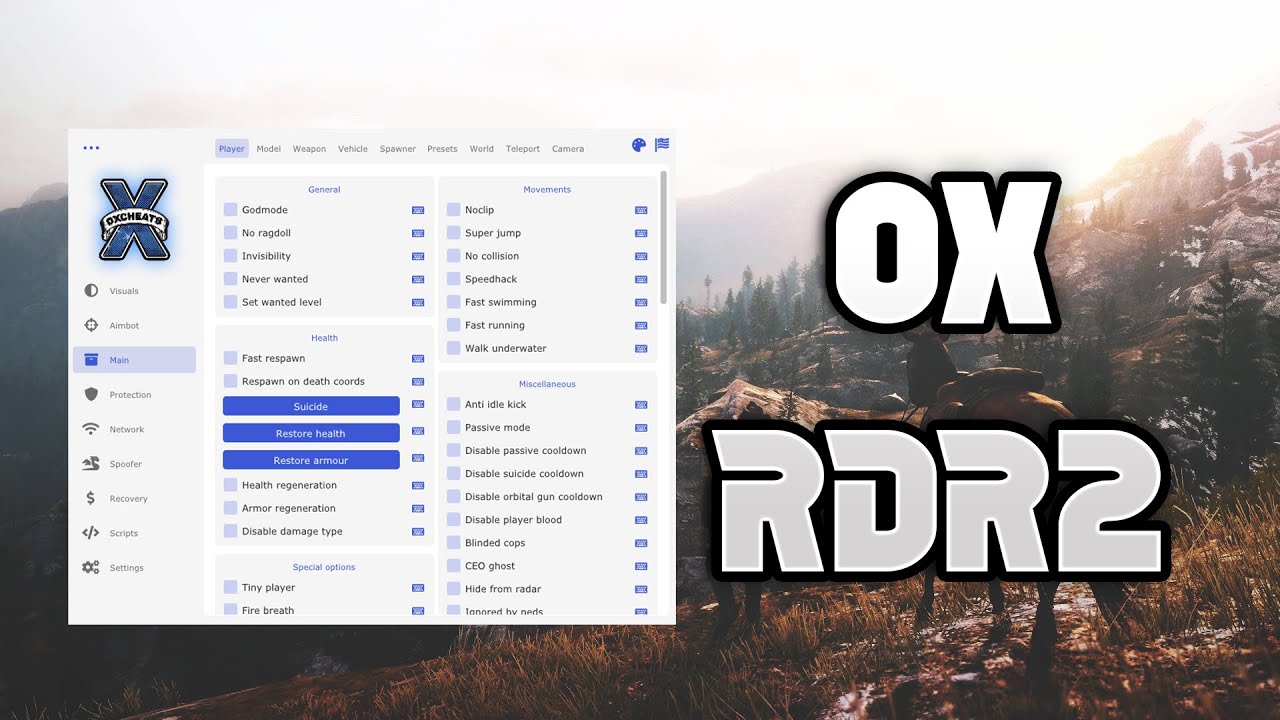The height and width of the screenshot is (720, 1280).
Task: Toggle Disable orbital gun cooldown checkbox
Action: tap(453, 497)
